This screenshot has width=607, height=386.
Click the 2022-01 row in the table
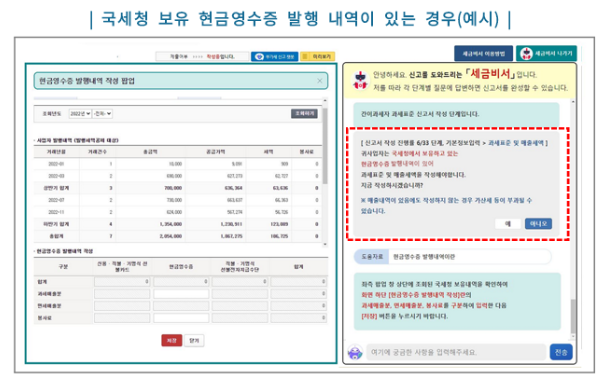click(x=178, y=164)
